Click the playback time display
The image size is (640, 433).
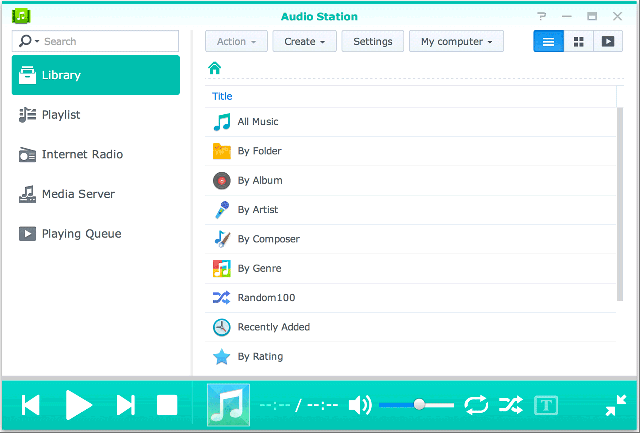(x=299, y=406)
